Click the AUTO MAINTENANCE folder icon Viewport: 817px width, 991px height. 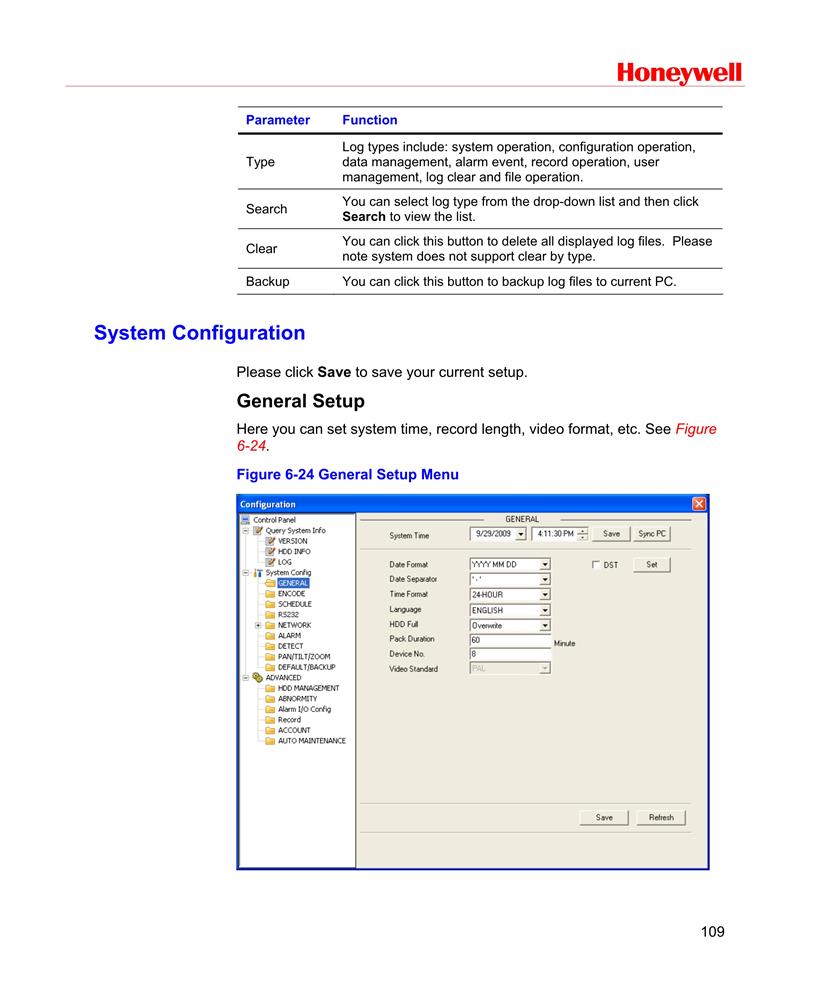coord(270,741)
